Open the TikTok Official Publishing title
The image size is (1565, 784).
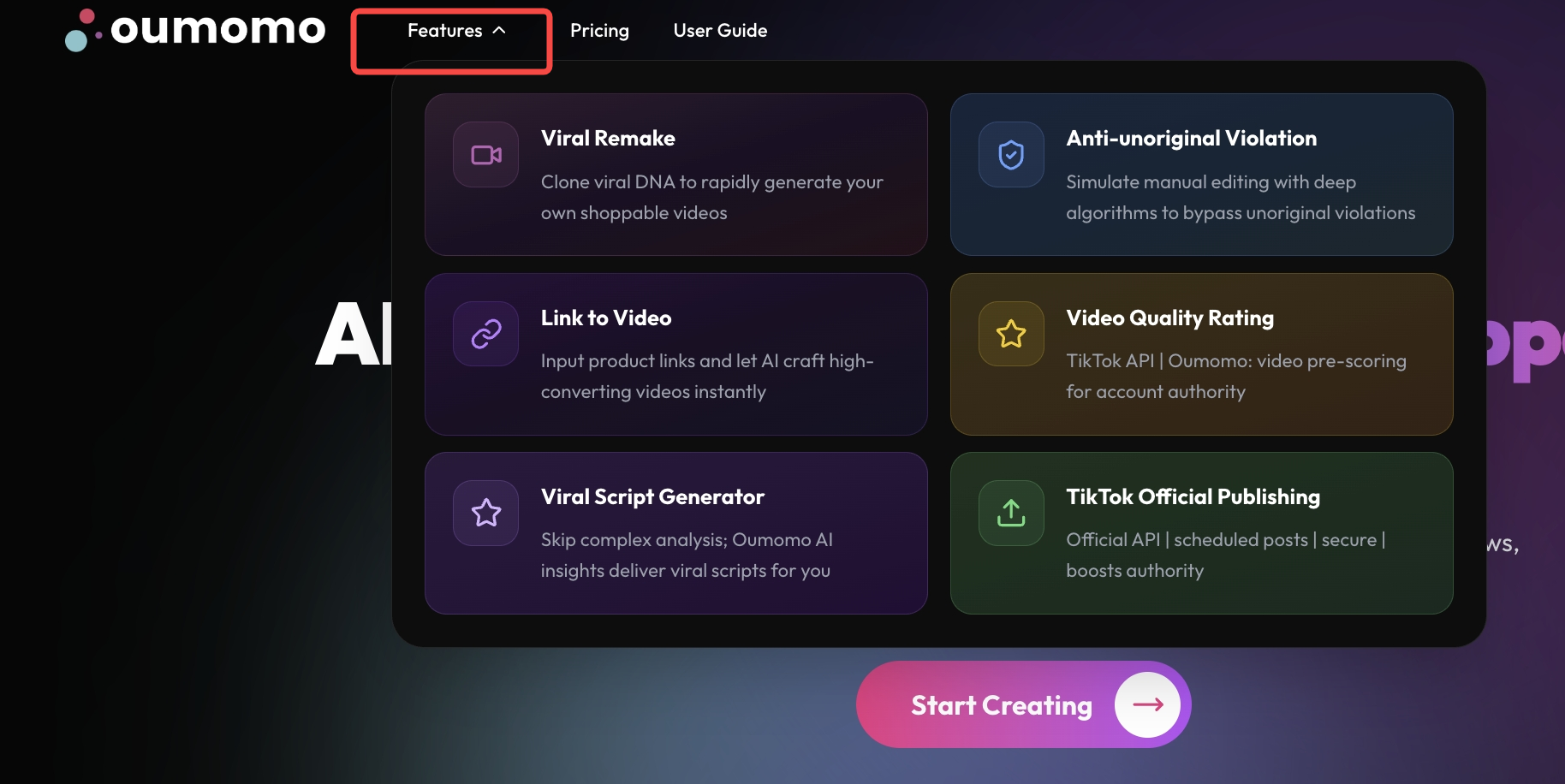pyautogui.click(x=1193, y=497)
